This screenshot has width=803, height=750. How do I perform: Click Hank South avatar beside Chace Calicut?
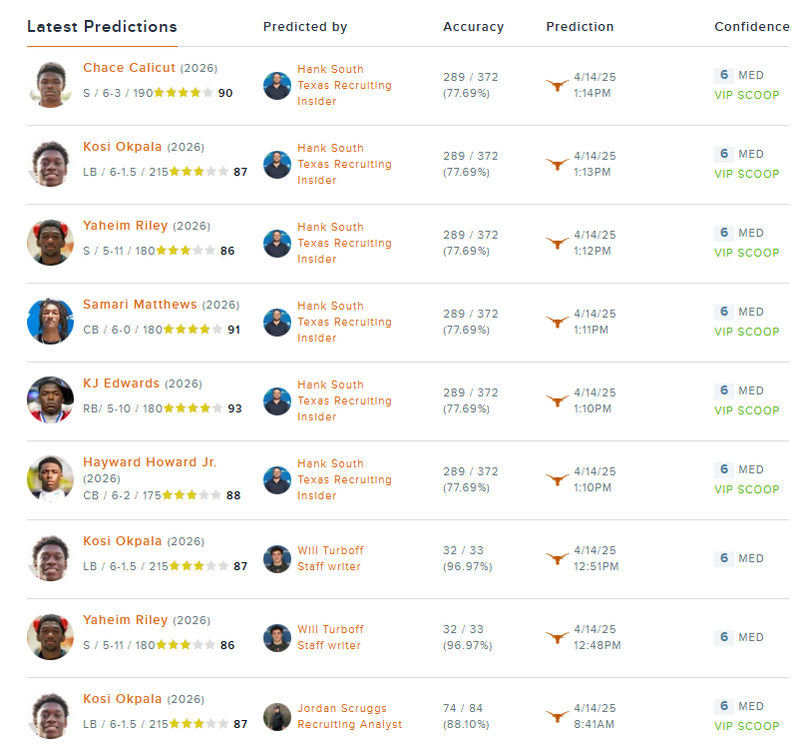click(277, 85)
